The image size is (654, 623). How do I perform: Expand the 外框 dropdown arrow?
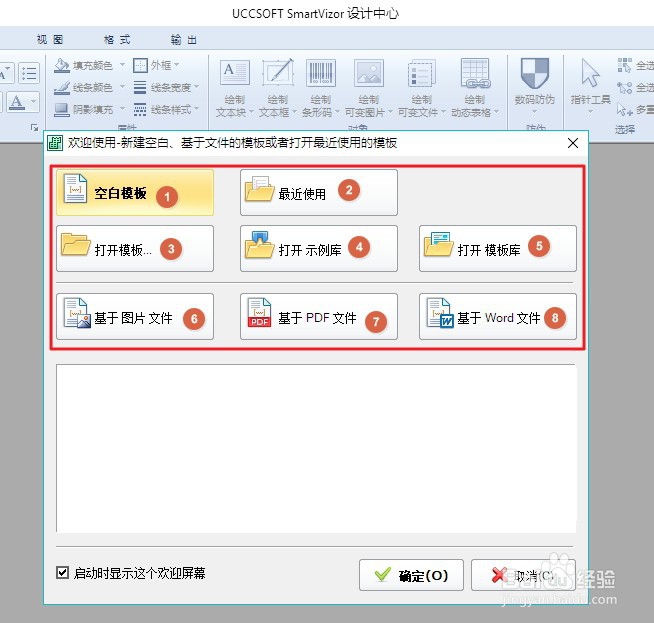pos(177,65)
